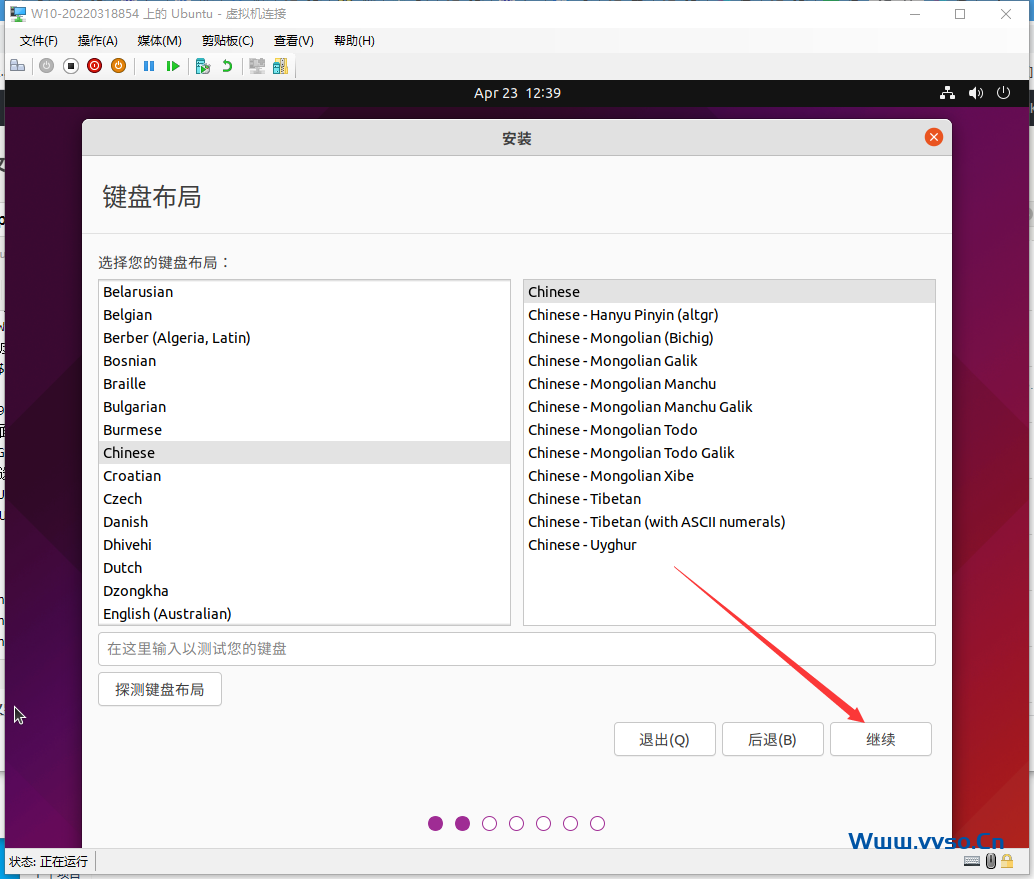Send Ctrl+Alt+Del to the virtual machine
The image size is (1034, 879).
coord(255,66)
